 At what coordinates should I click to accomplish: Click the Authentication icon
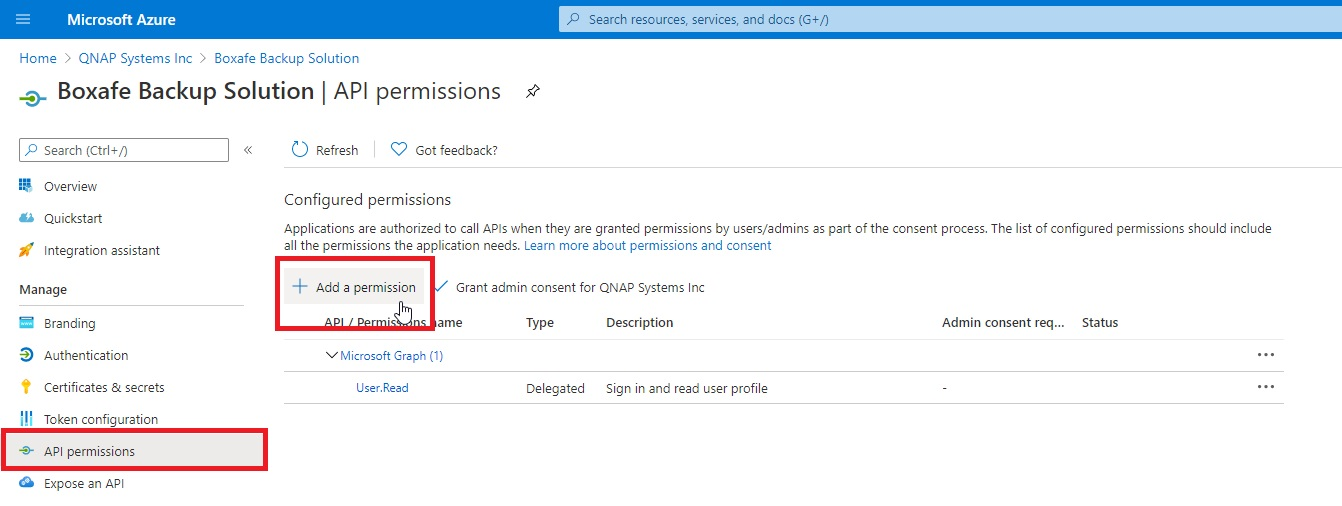point(27,355)
